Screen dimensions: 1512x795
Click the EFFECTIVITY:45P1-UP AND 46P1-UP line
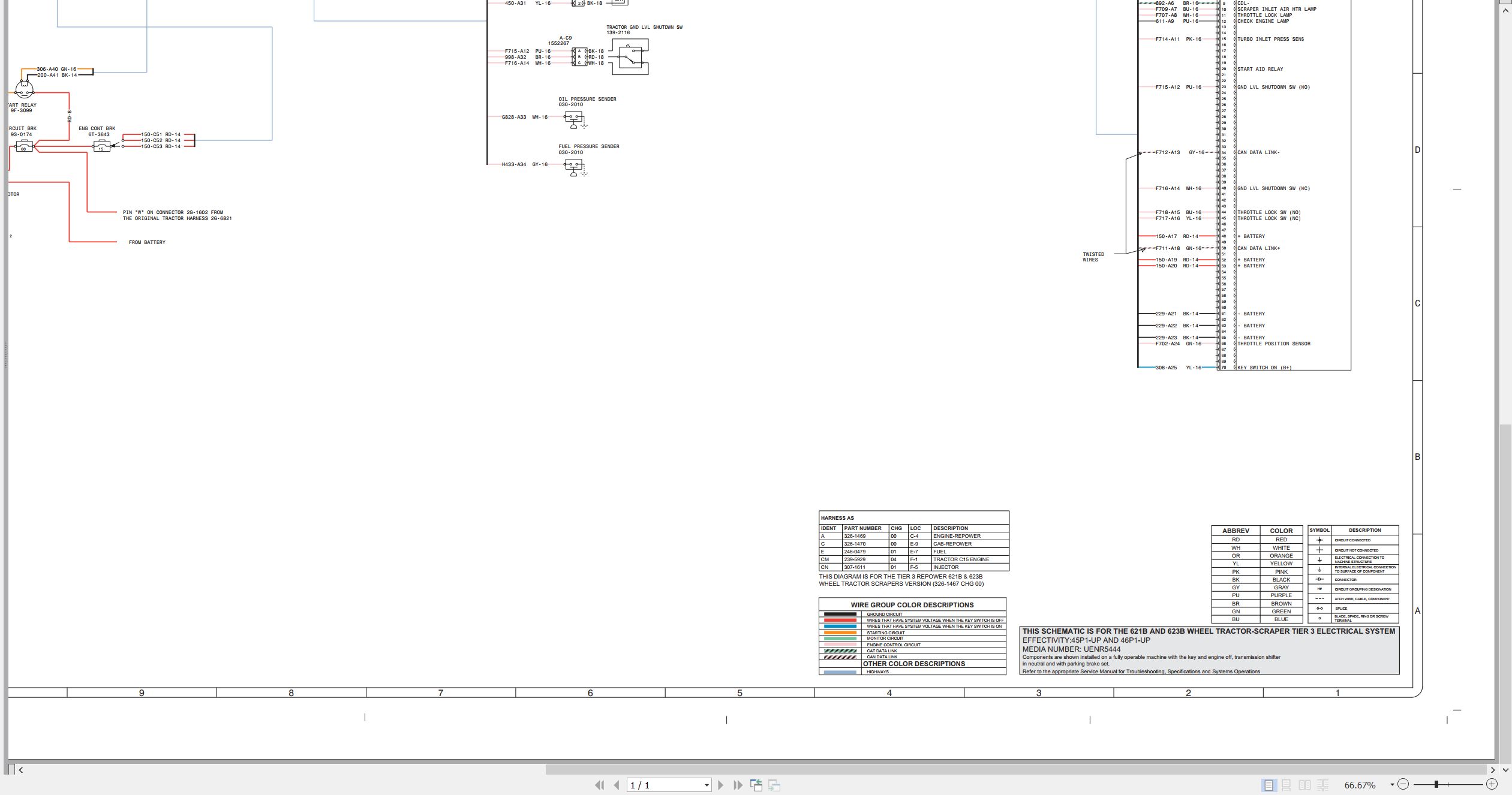[x=1086, y=640]
